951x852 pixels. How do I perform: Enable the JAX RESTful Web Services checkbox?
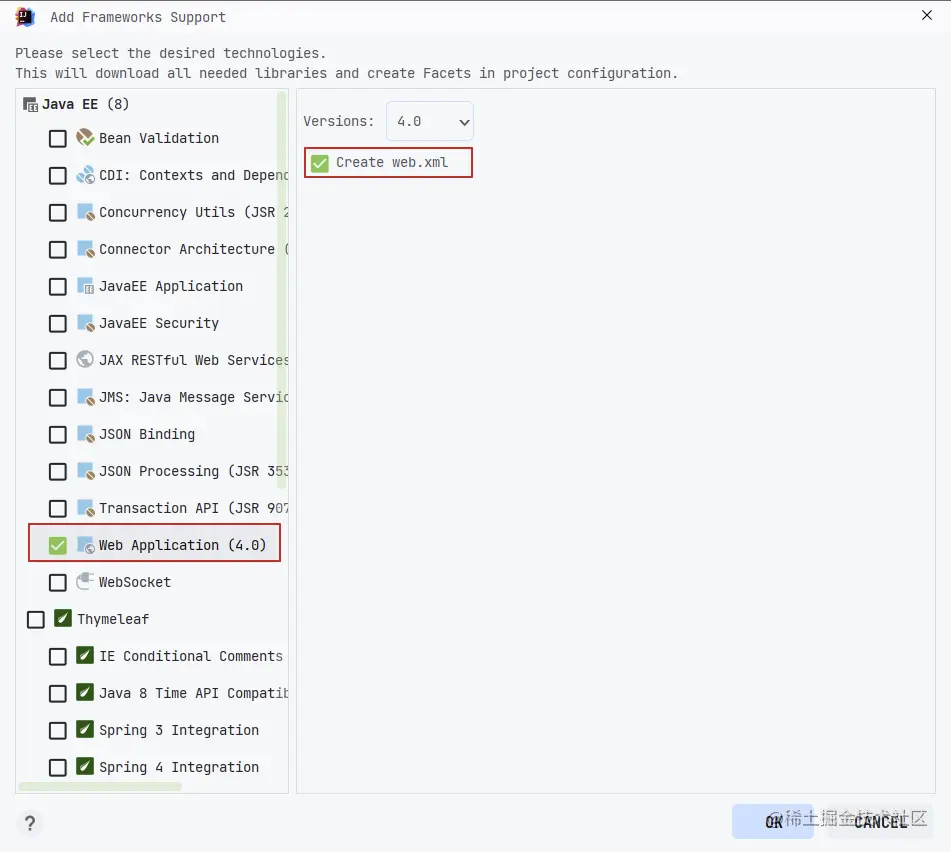tap(58, 361)
